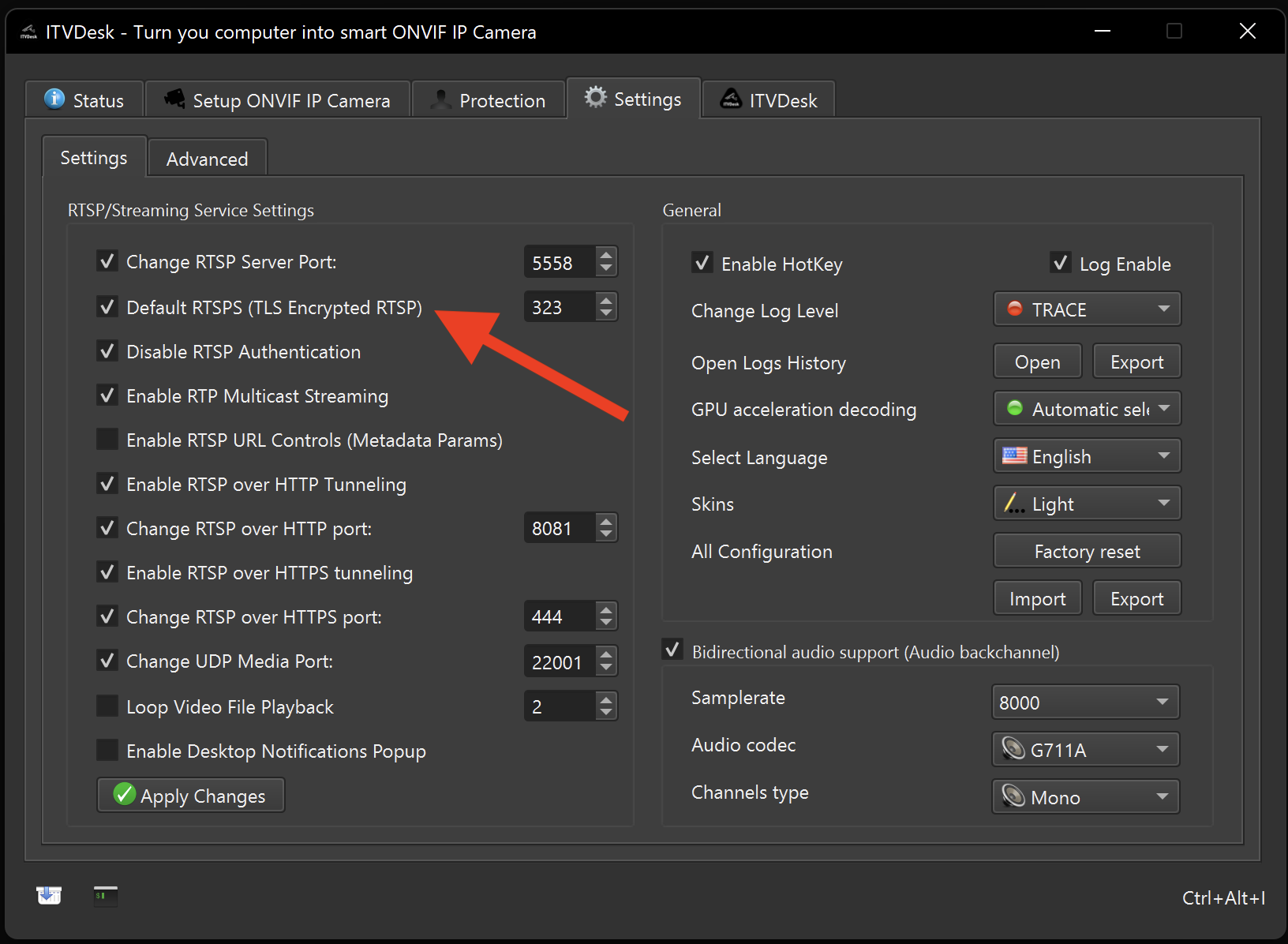The height and width of the screenshot is (944, 1288).
Task: Check Loop Video File Playback
Action: pos(107,705)
